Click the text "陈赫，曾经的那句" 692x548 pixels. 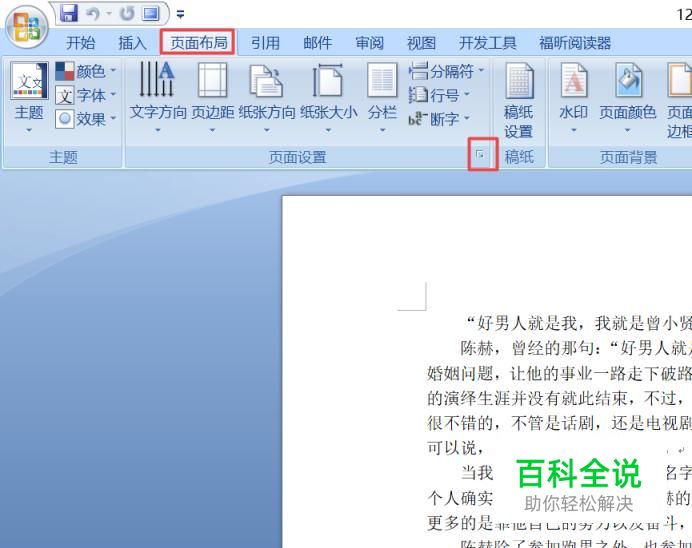527,349
